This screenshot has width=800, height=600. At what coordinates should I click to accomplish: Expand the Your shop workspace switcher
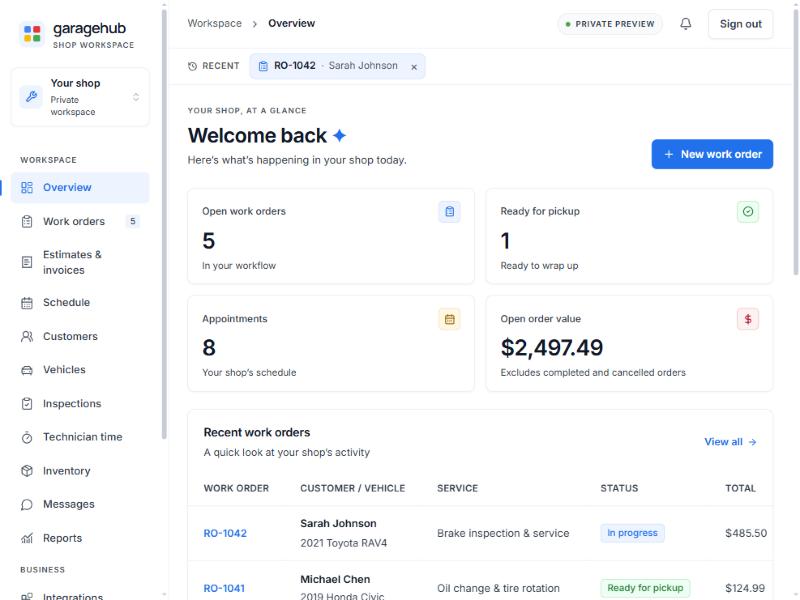click(x=80, y=97)
